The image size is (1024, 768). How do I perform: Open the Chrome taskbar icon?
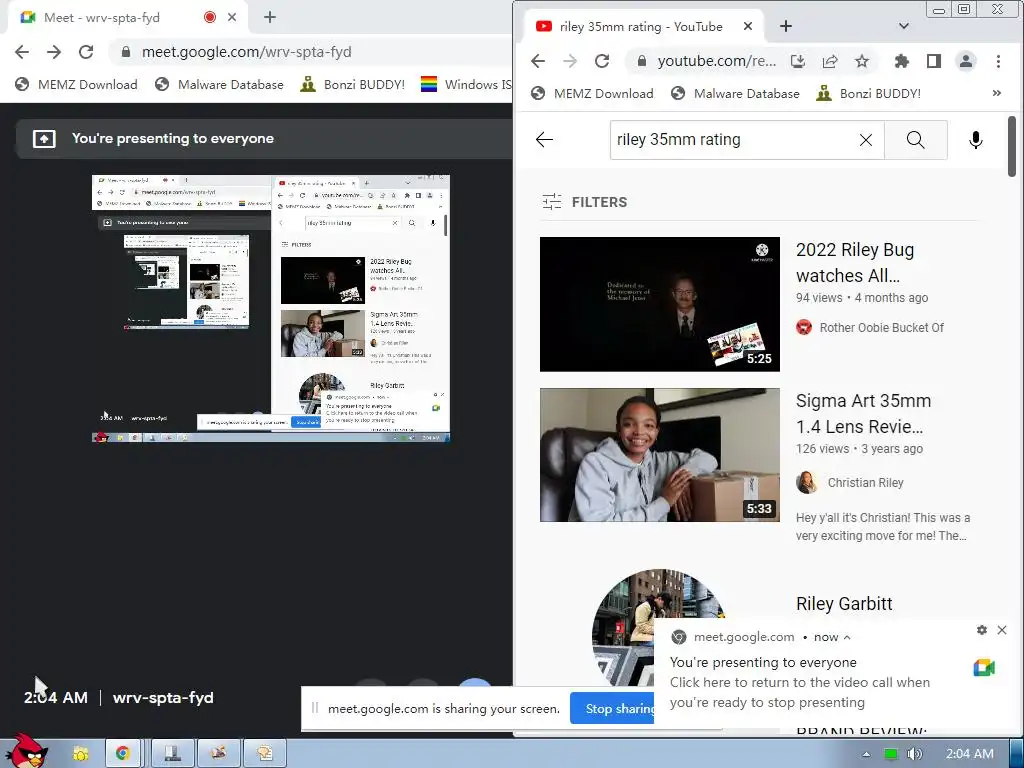coord(121,753)
